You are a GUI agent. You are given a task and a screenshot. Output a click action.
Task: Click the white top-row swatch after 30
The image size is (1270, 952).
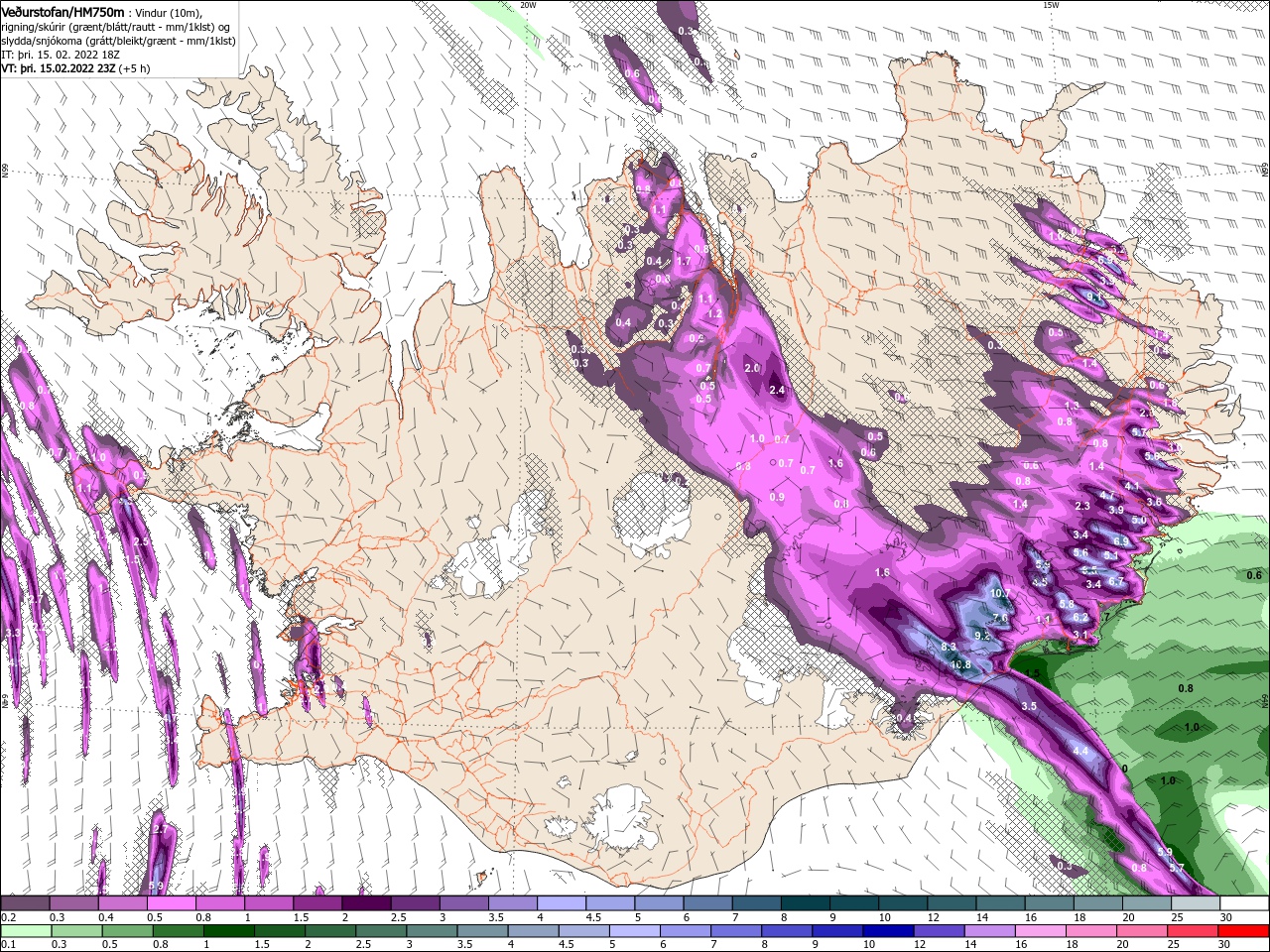click(x=1244, y=903)
